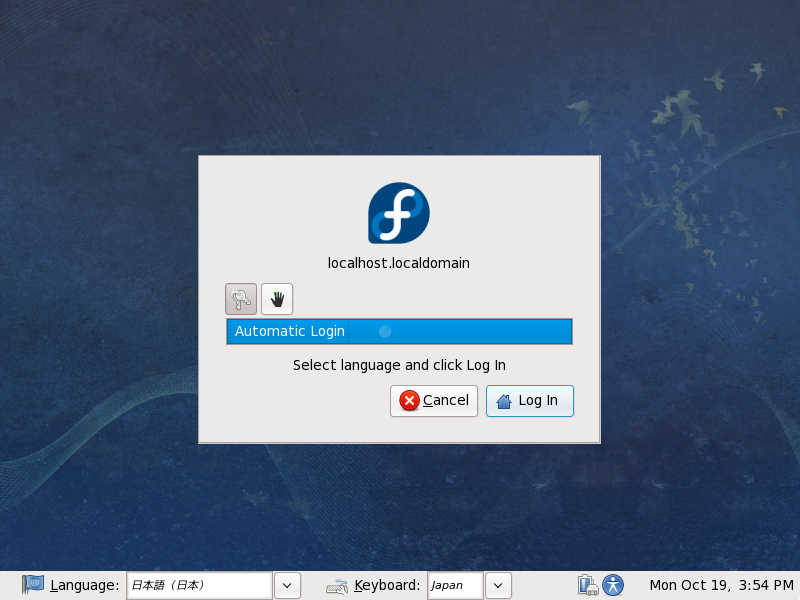
Task: Open the Universal Access accessibility icon
Action: [613, 585]
